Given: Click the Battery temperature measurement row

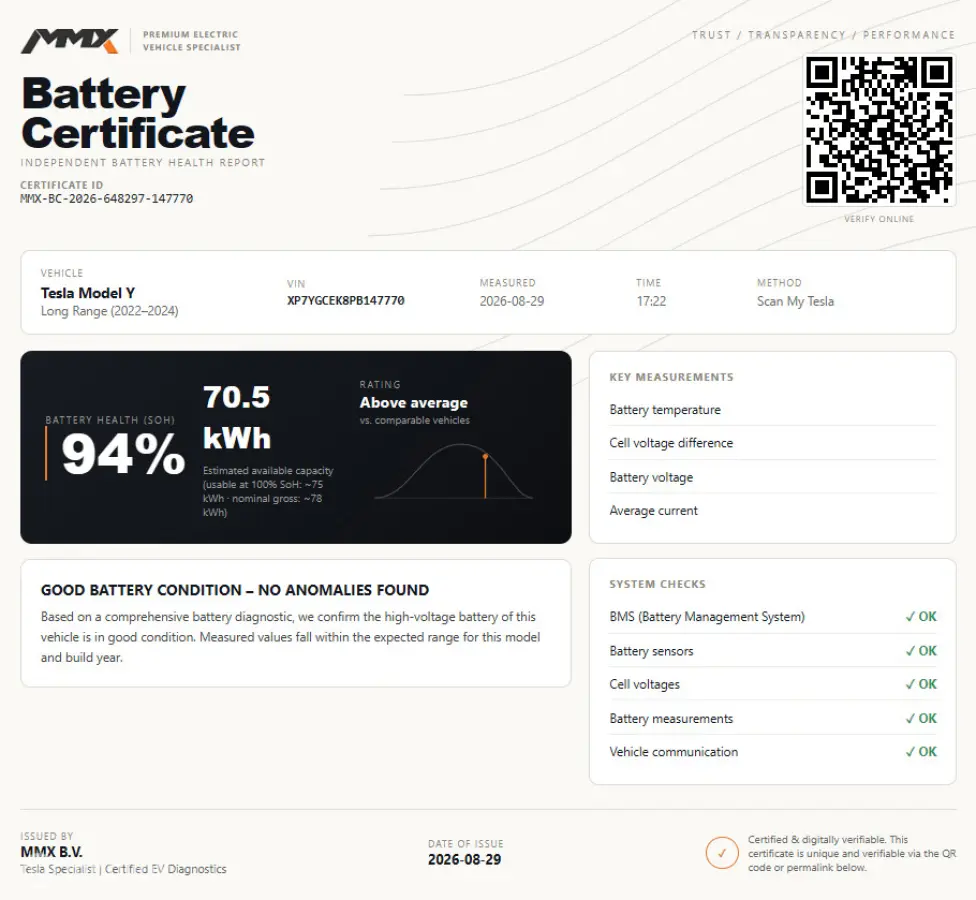Looking at the screenshot, I should point(772,410).
